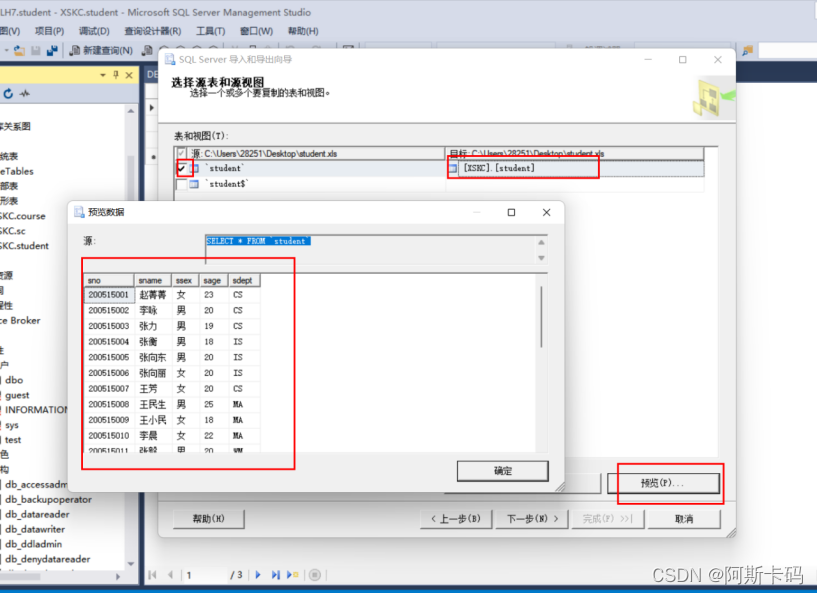
Task: Pin the Object Explorer panel
Action: click(x=116, y=75)
